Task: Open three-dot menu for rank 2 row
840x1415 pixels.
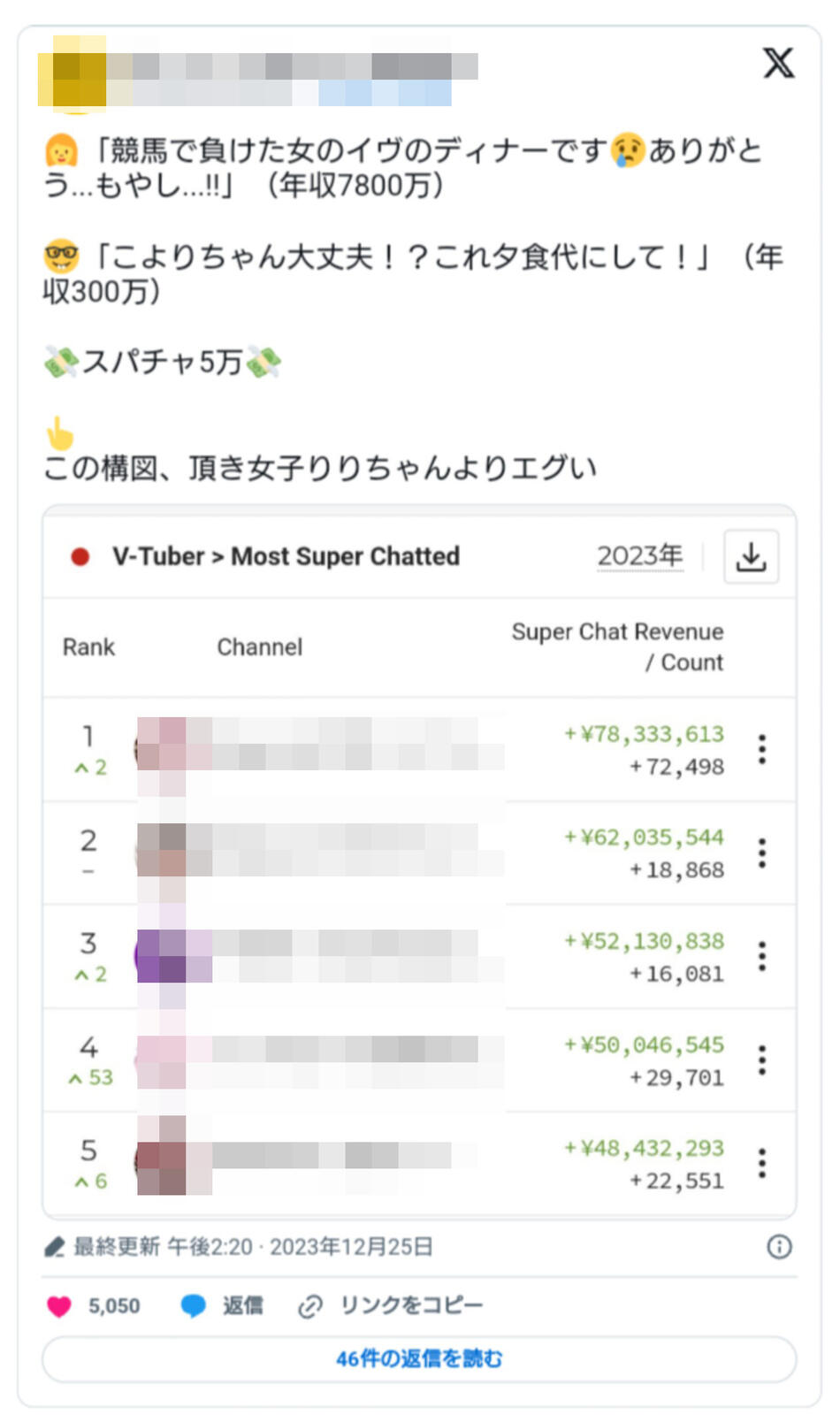Action: (x=762, y=853)
